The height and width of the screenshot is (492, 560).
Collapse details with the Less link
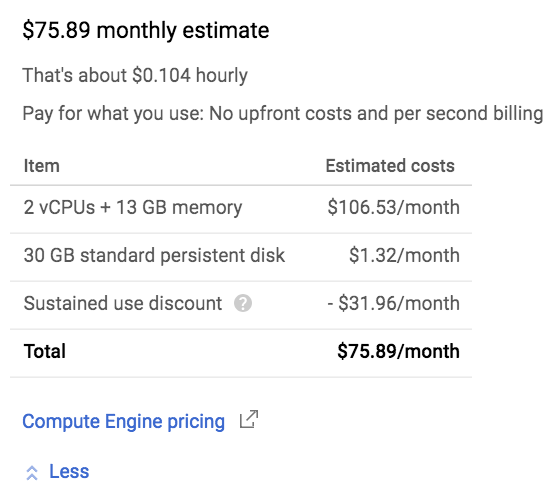point(69,471)
